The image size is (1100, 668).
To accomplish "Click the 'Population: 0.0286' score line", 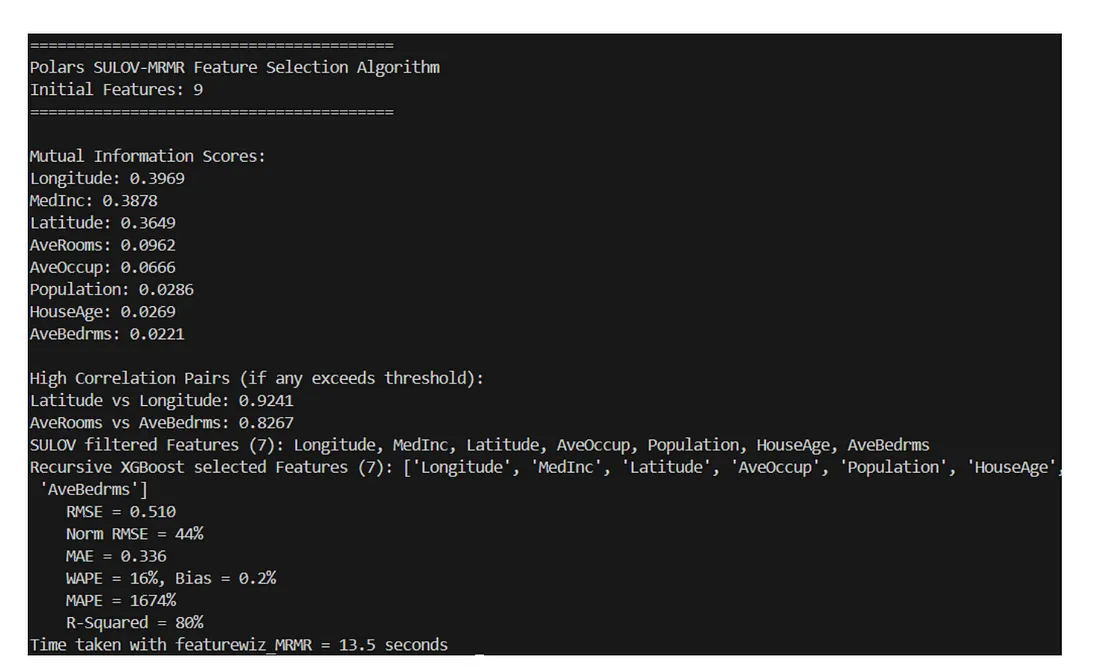I will tap(112, 290).
